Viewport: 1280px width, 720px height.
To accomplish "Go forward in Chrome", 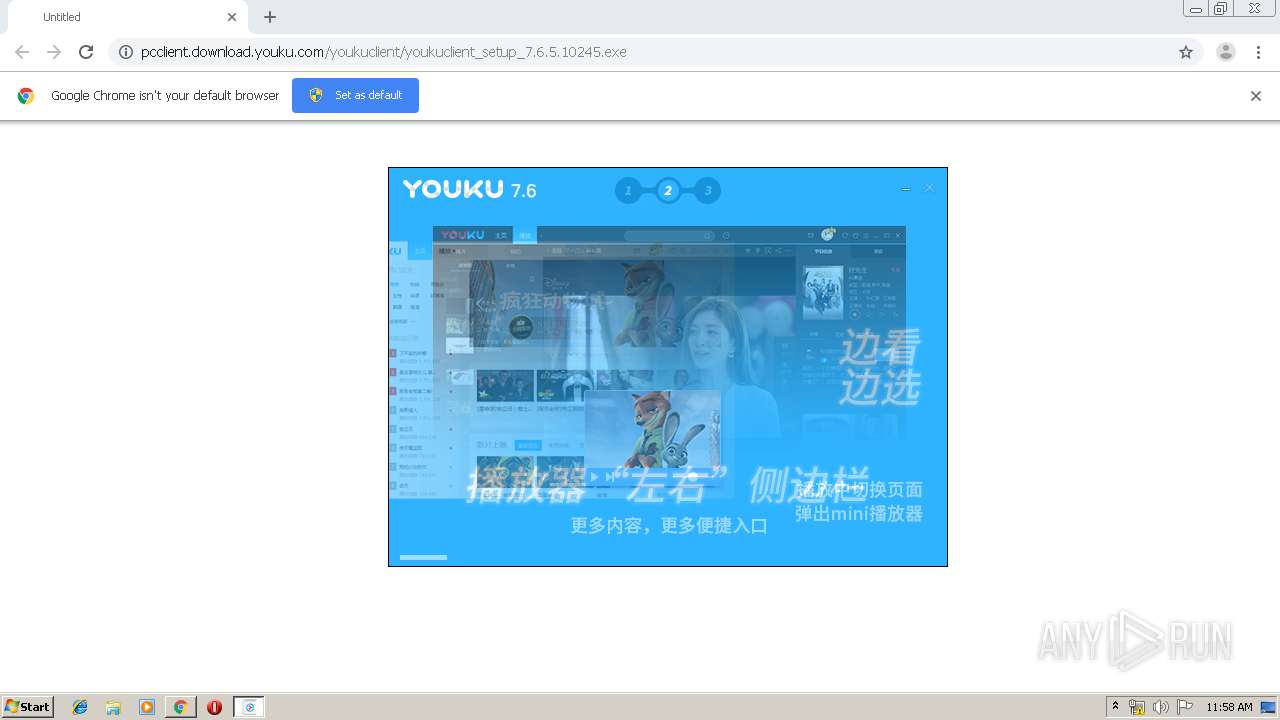I will pos(54,52).
